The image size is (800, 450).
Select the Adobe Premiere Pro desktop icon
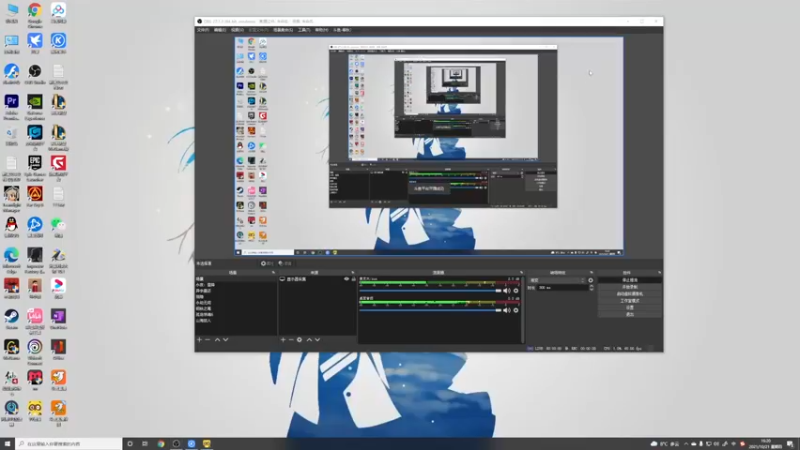coord(11,106)
